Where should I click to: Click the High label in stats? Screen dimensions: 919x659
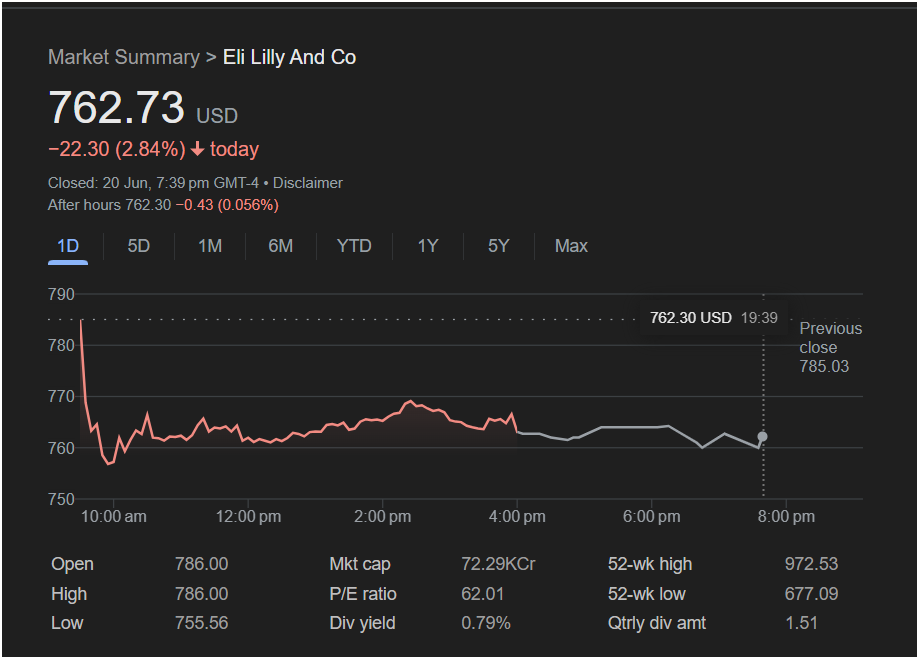coord(69,594)
